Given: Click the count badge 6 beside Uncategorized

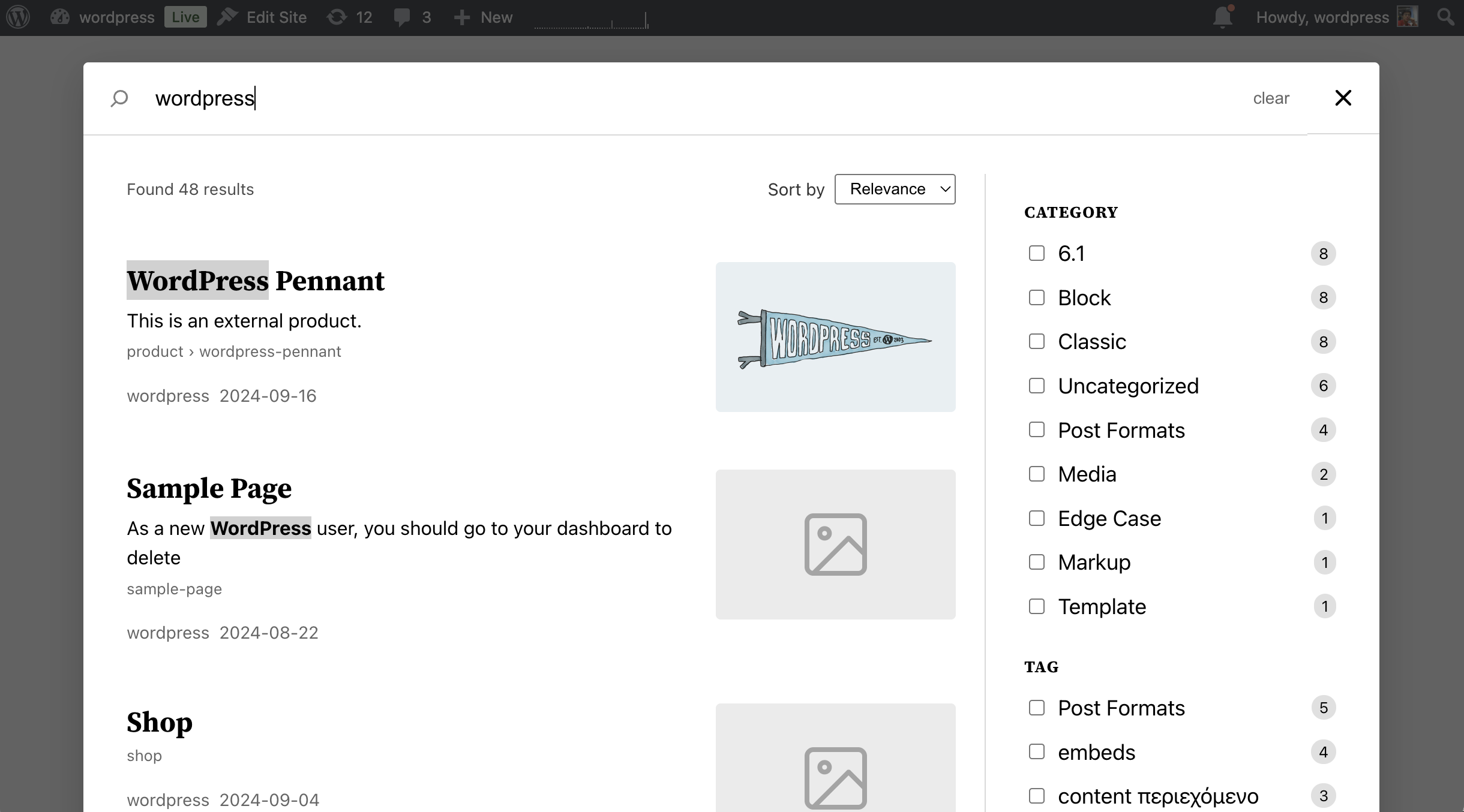Looking at the screenshot, I should coord(1324,386).
